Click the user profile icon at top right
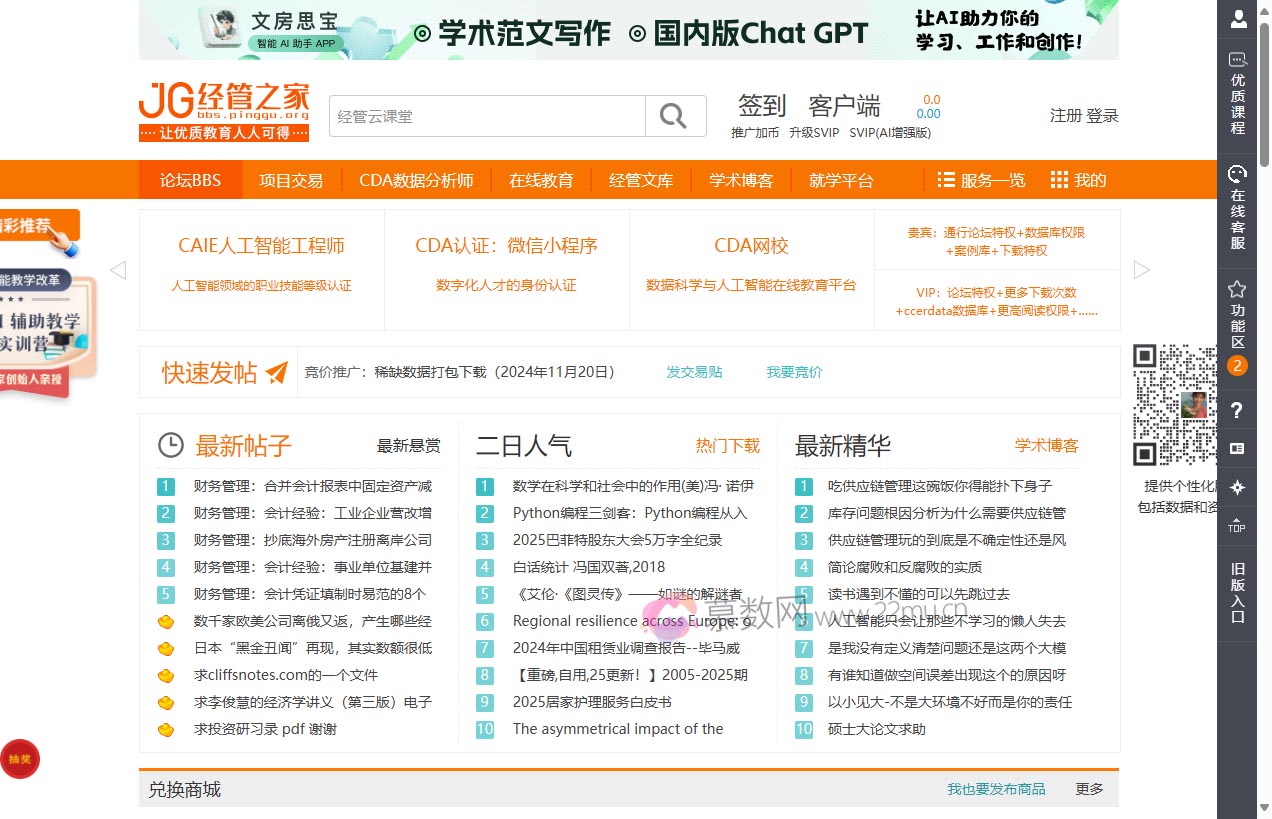Viewport: 1272px width, 819px height. coord(1237,18)
